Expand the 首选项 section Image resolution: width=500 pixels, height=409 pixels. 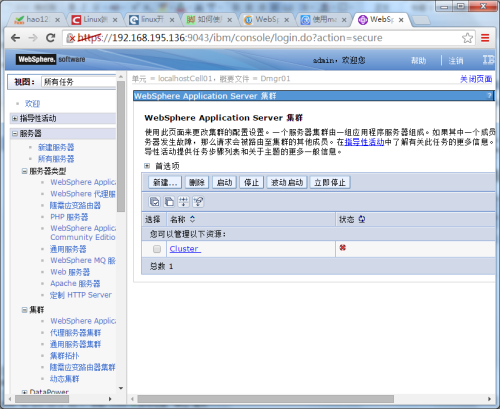point(147,166)
